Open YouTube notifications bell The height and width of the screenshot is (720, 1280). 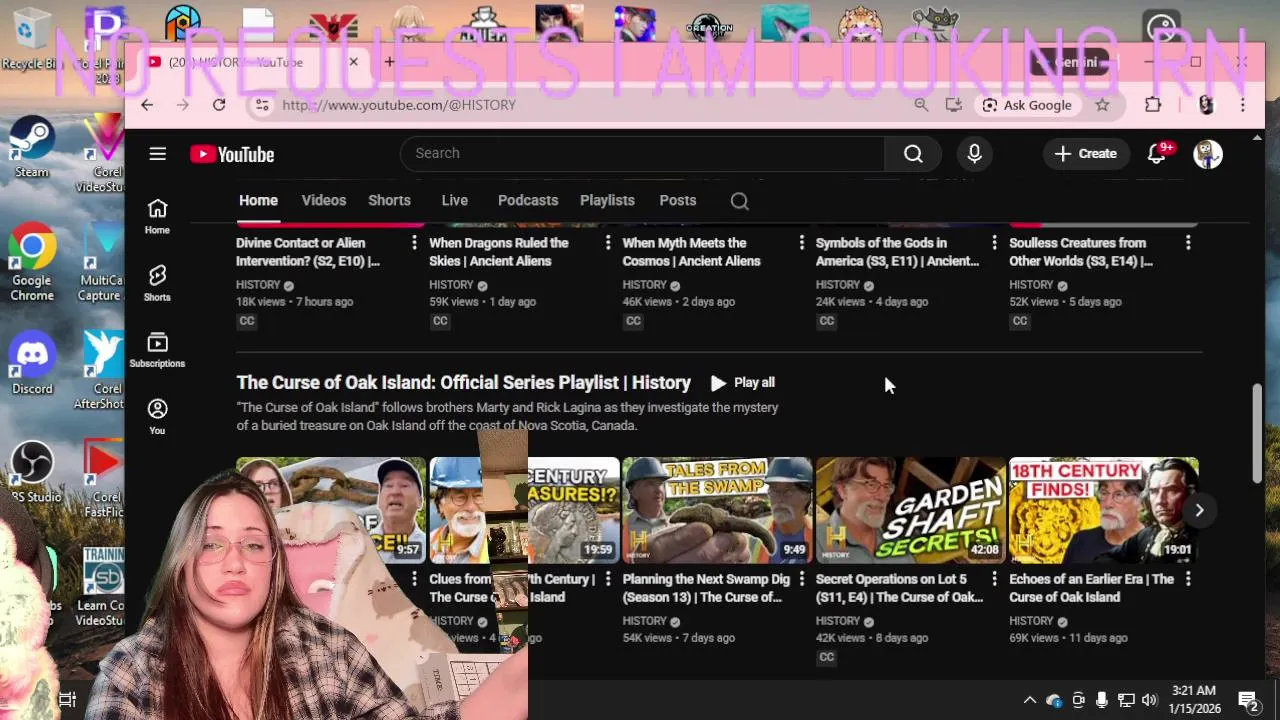tap(1157, 153)
